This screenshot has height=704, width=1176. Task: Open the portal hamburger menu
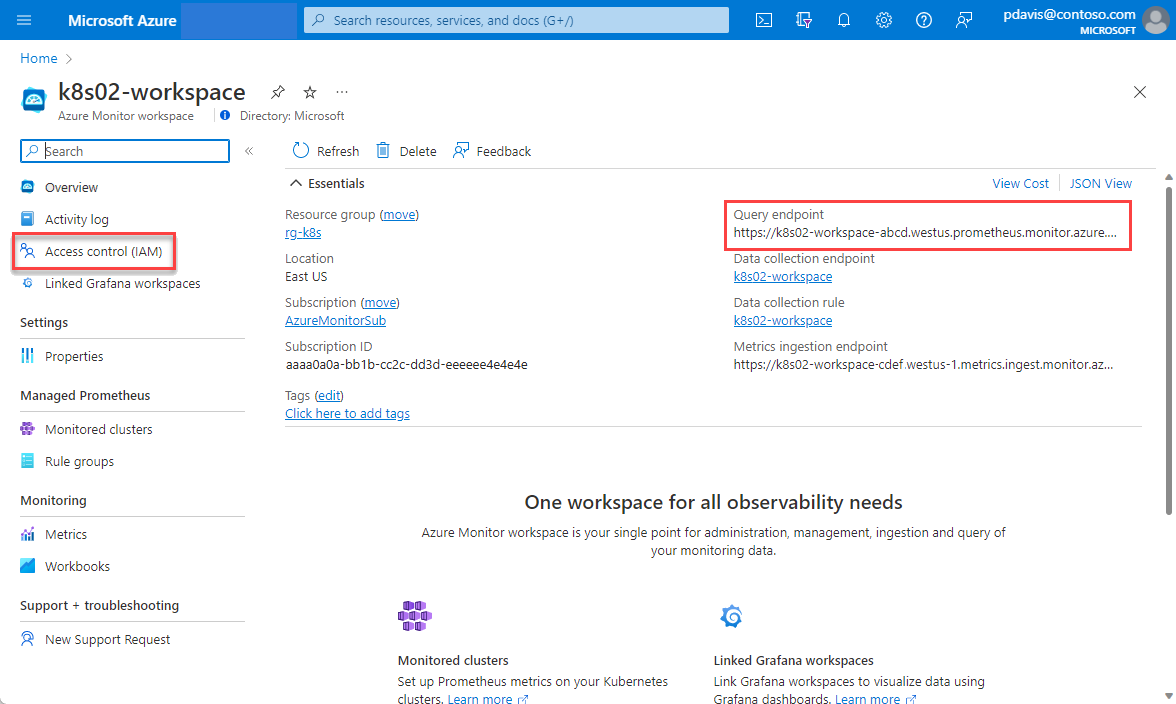(24, 20)
